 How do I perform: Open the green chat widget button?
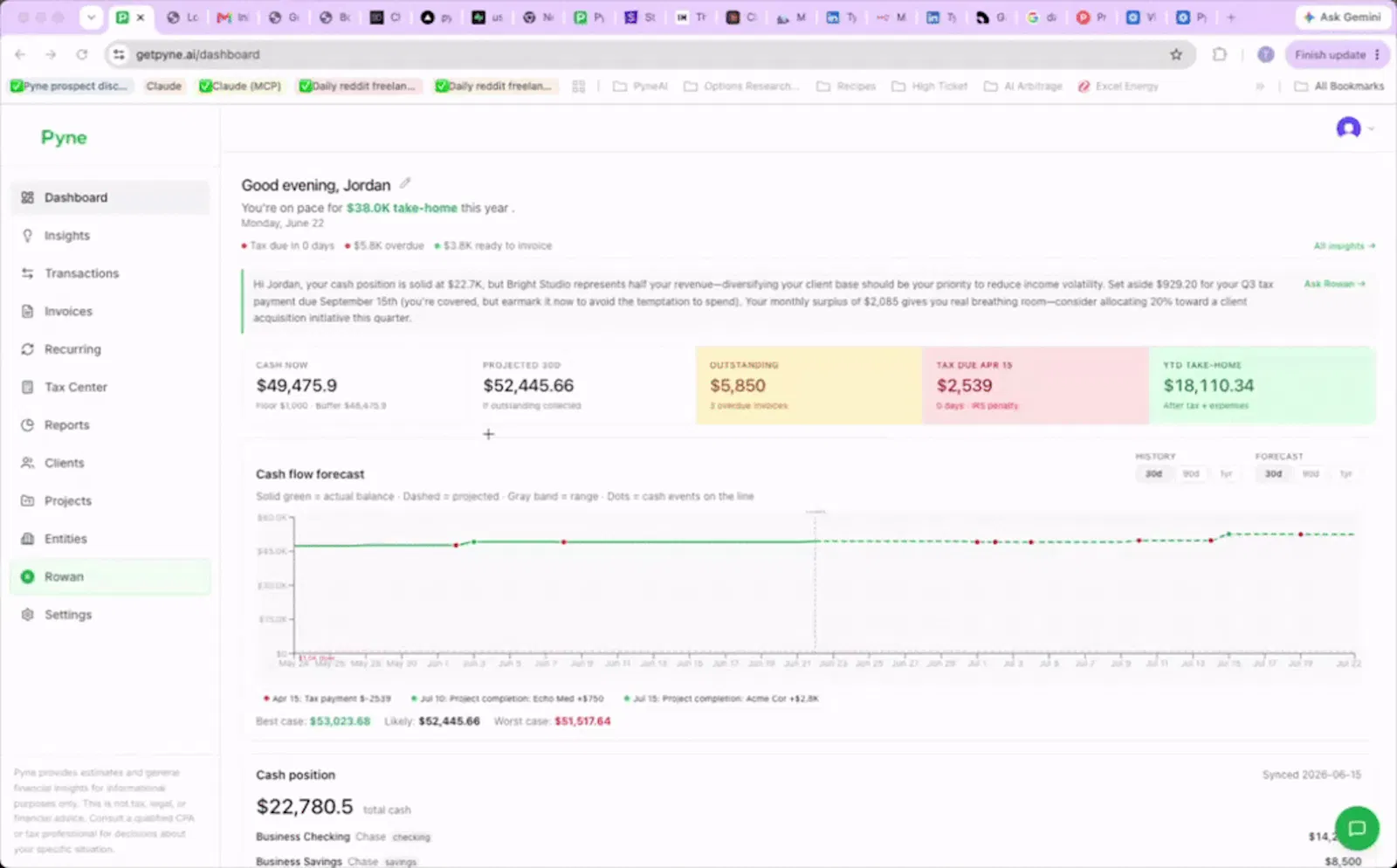coord(1357,828)
